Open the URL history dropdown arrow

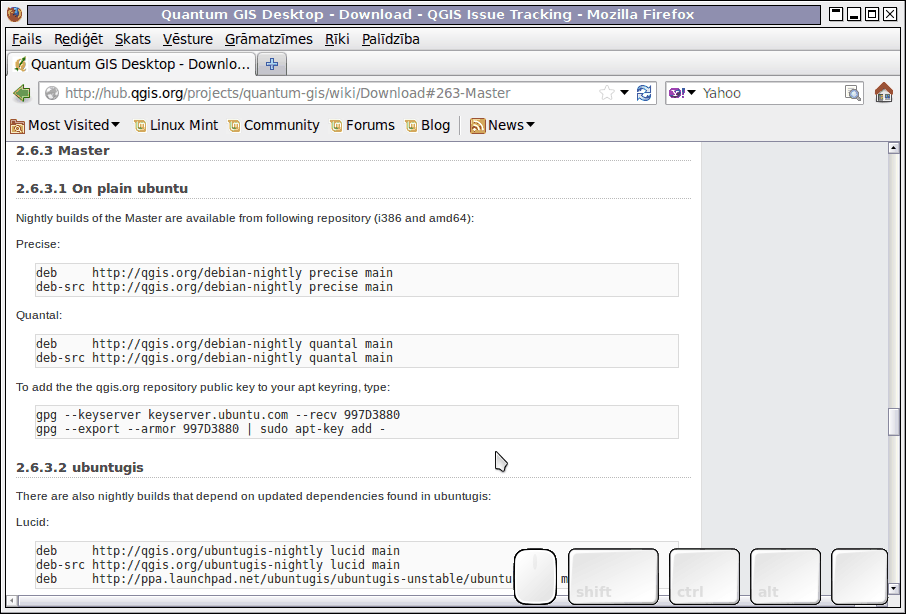[625, 93]
